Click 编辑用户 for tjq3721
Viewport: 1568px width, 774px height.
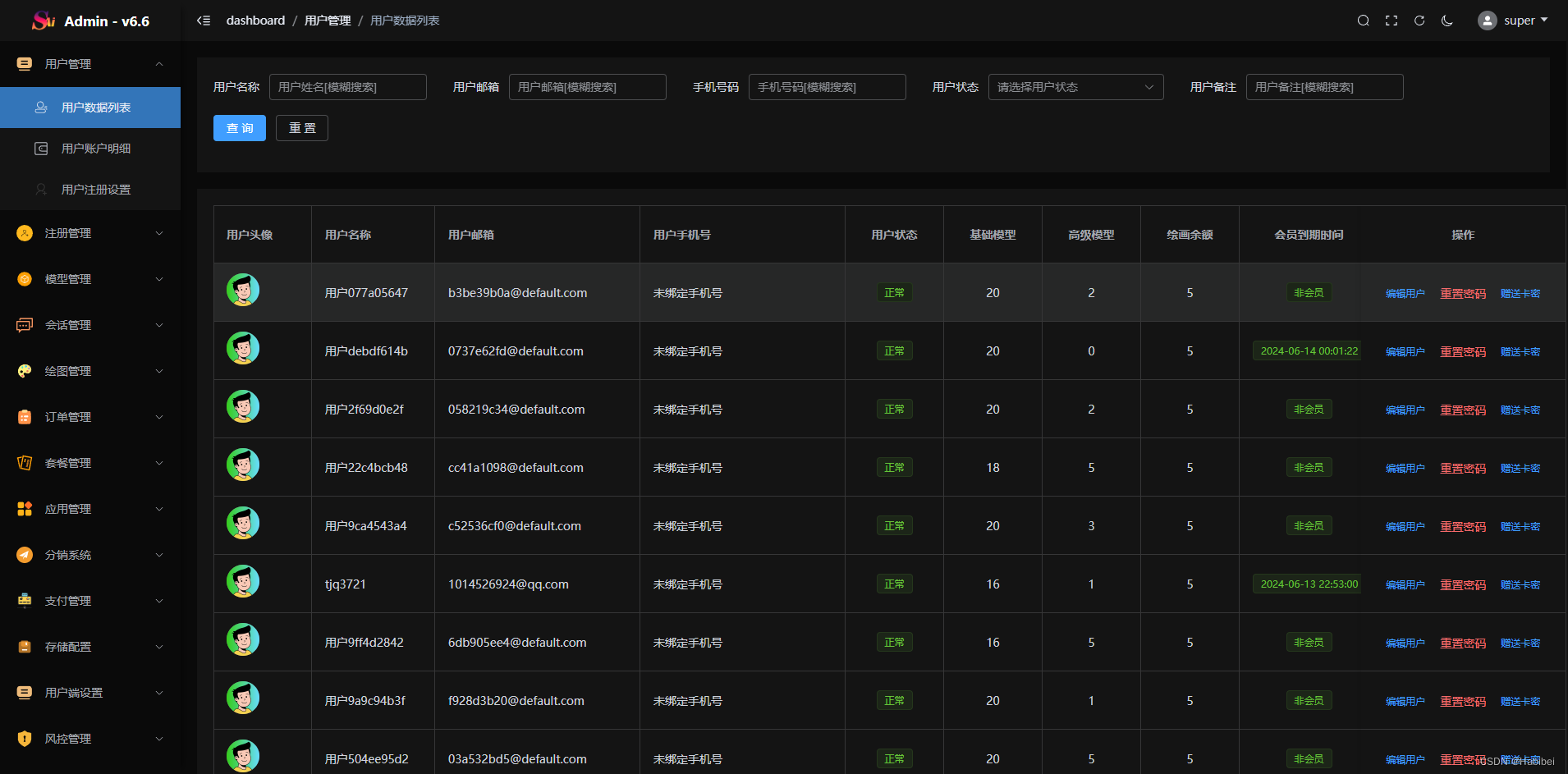[x=1405, y=585]
